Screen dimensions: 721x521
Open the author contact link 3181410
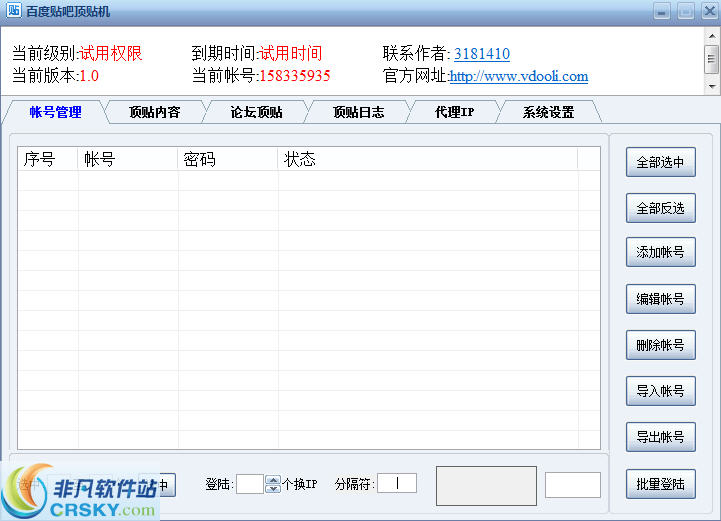point(482,54)
